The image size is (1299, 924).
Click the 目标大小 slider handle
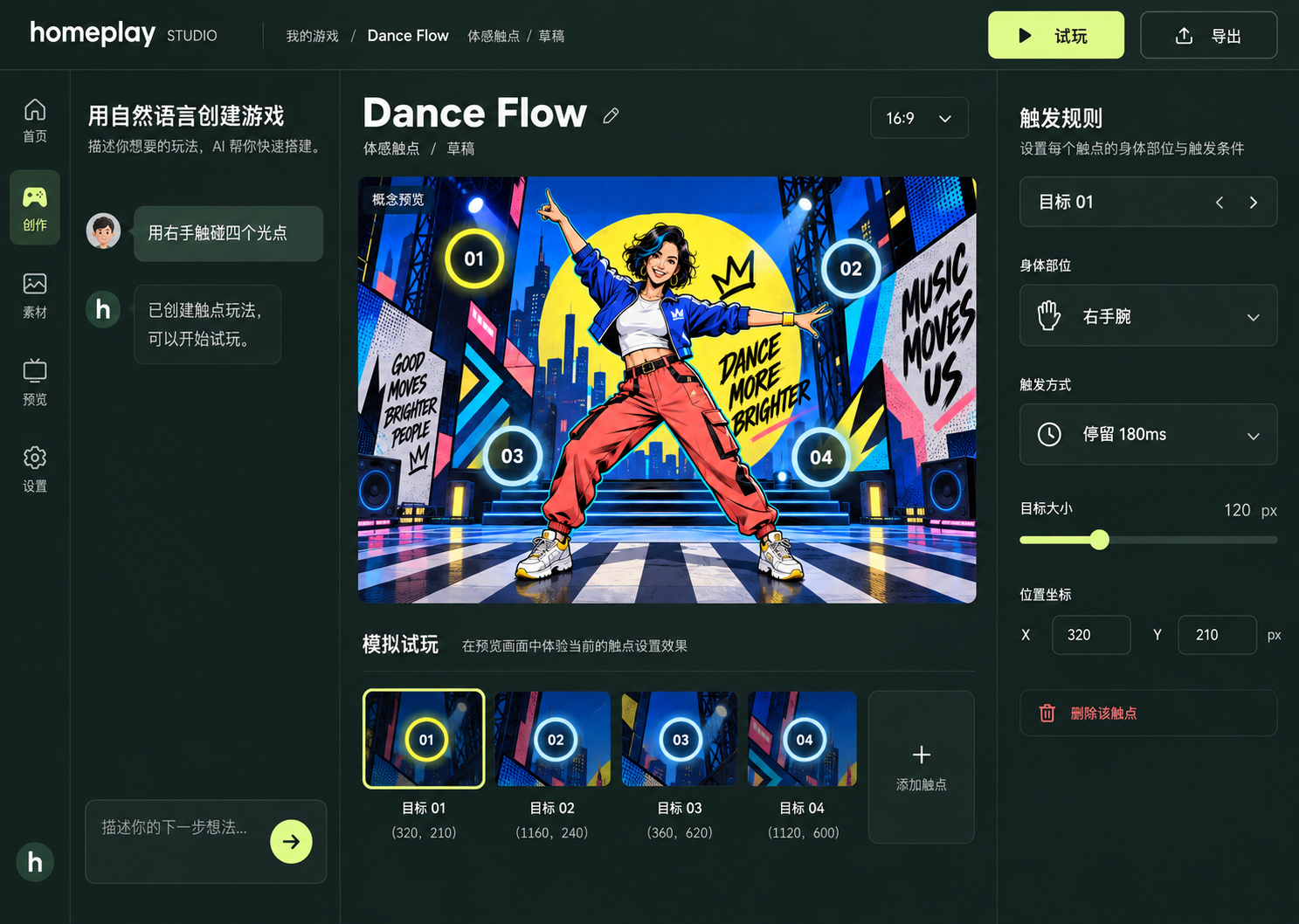click(x=1100, y=540)
